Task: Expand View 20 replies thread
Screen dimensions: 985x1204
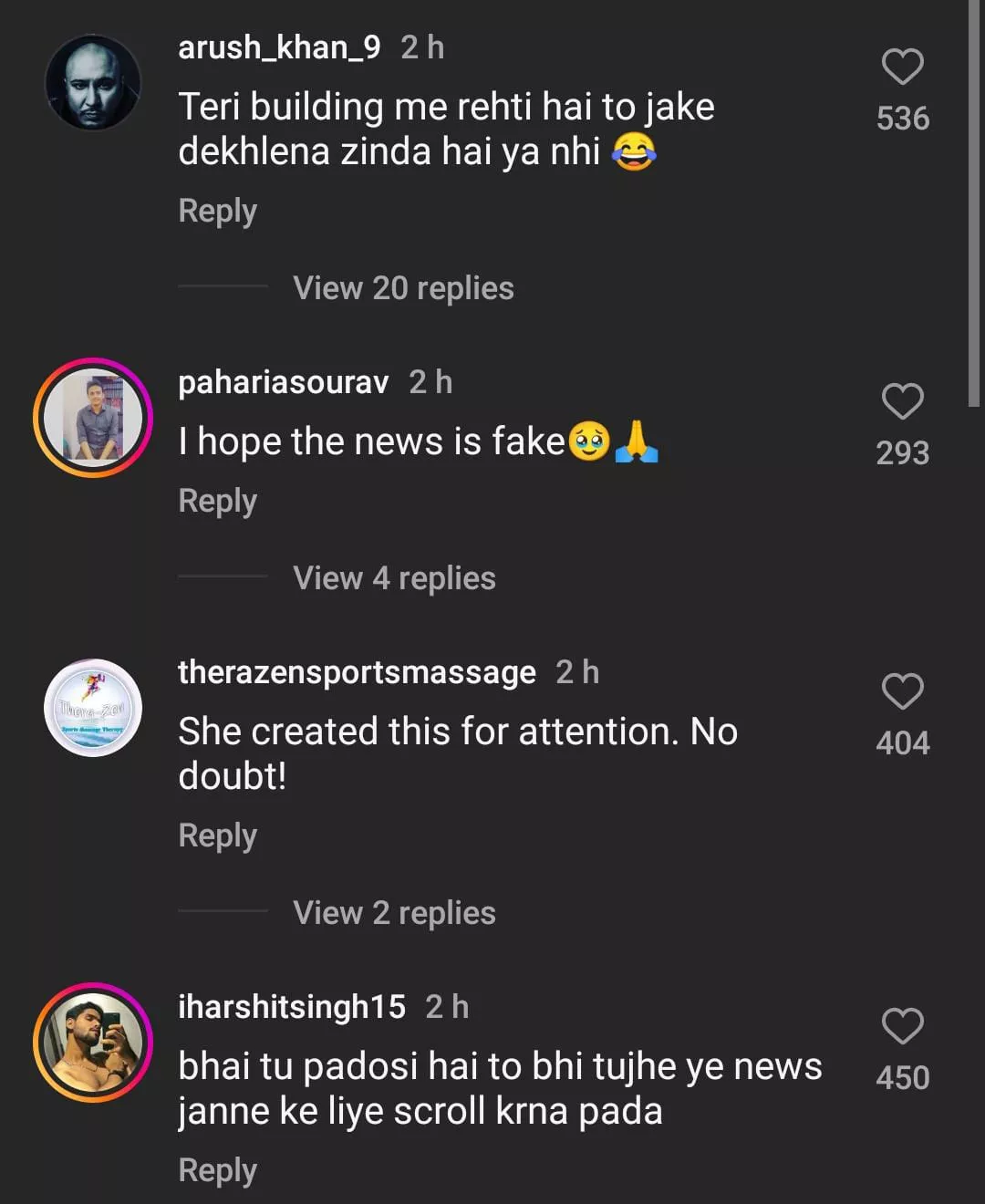Action: pyautogui.click(x=403, y=288)
